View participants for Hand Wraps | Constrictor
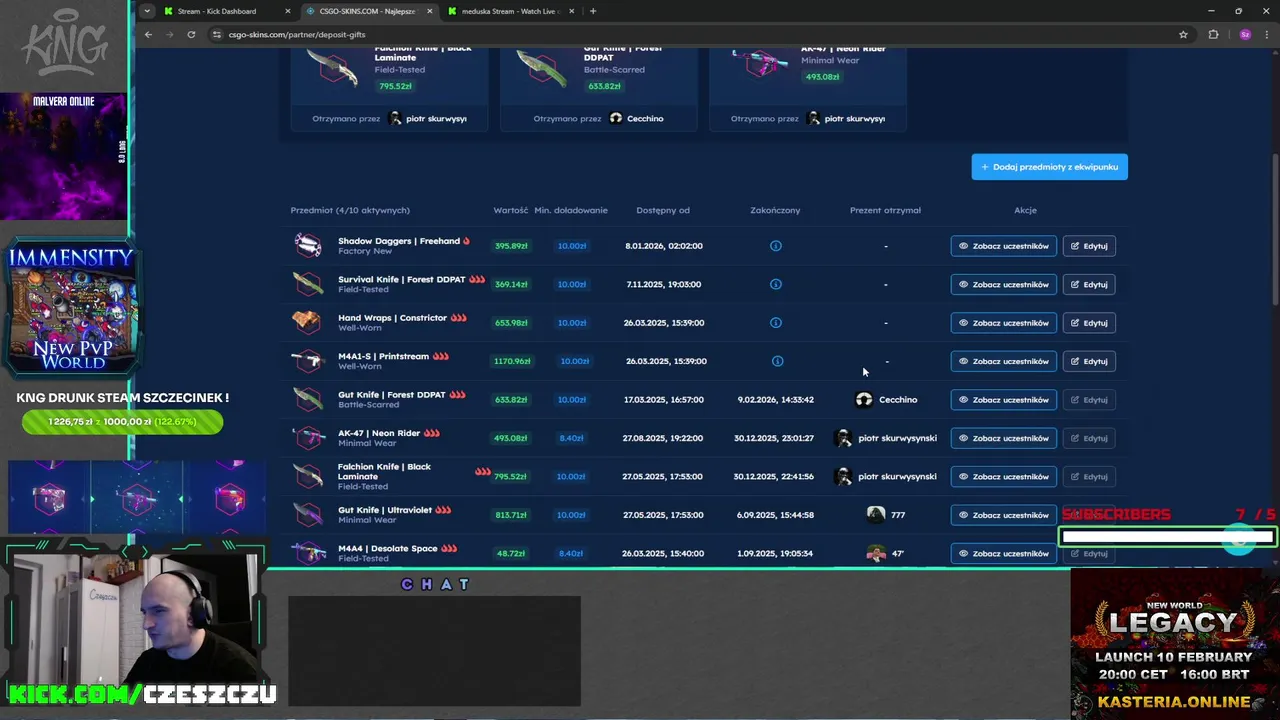 [x=1003, y=323]
